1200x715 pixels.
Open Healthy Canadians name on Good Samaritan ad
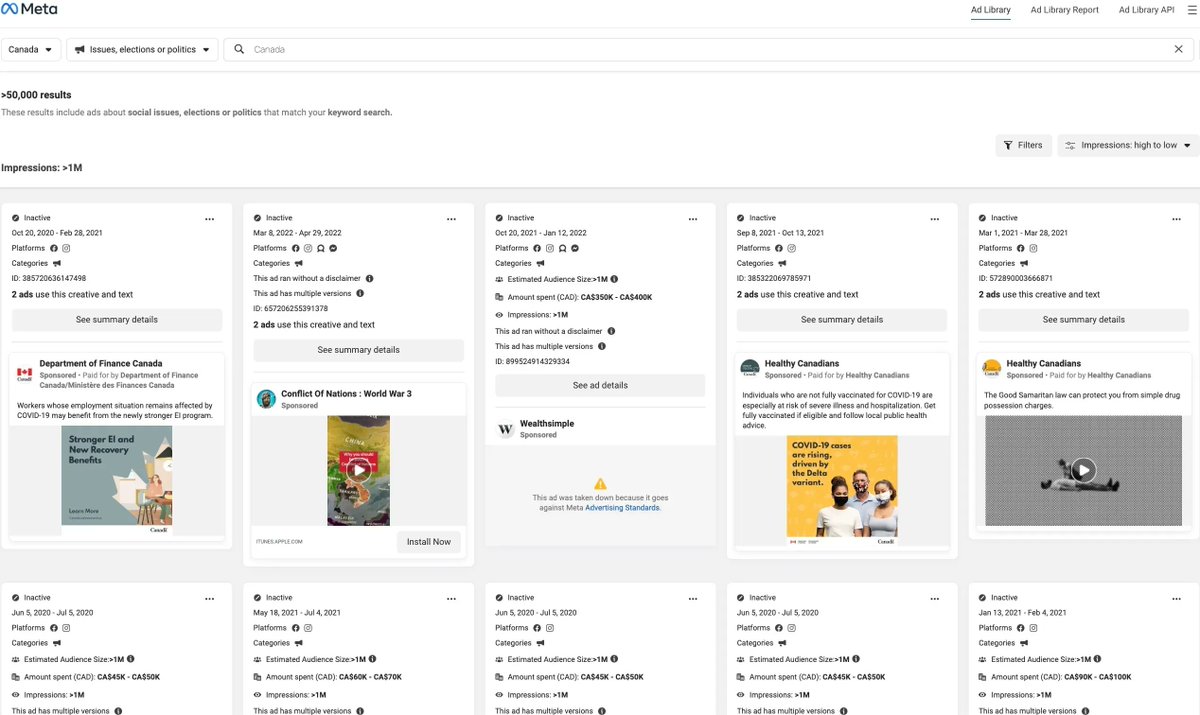[1044, 364]
